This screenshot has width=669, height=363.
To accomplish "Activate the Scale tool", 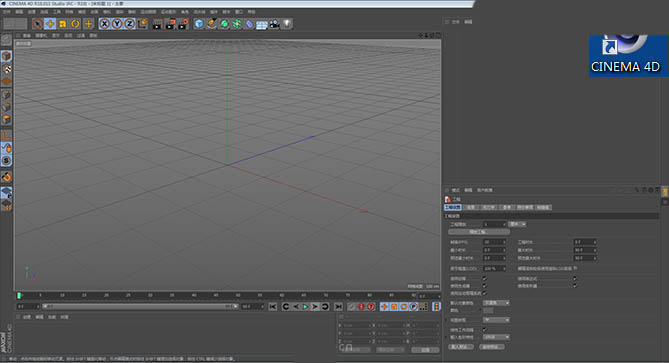I will pos(63,24).
